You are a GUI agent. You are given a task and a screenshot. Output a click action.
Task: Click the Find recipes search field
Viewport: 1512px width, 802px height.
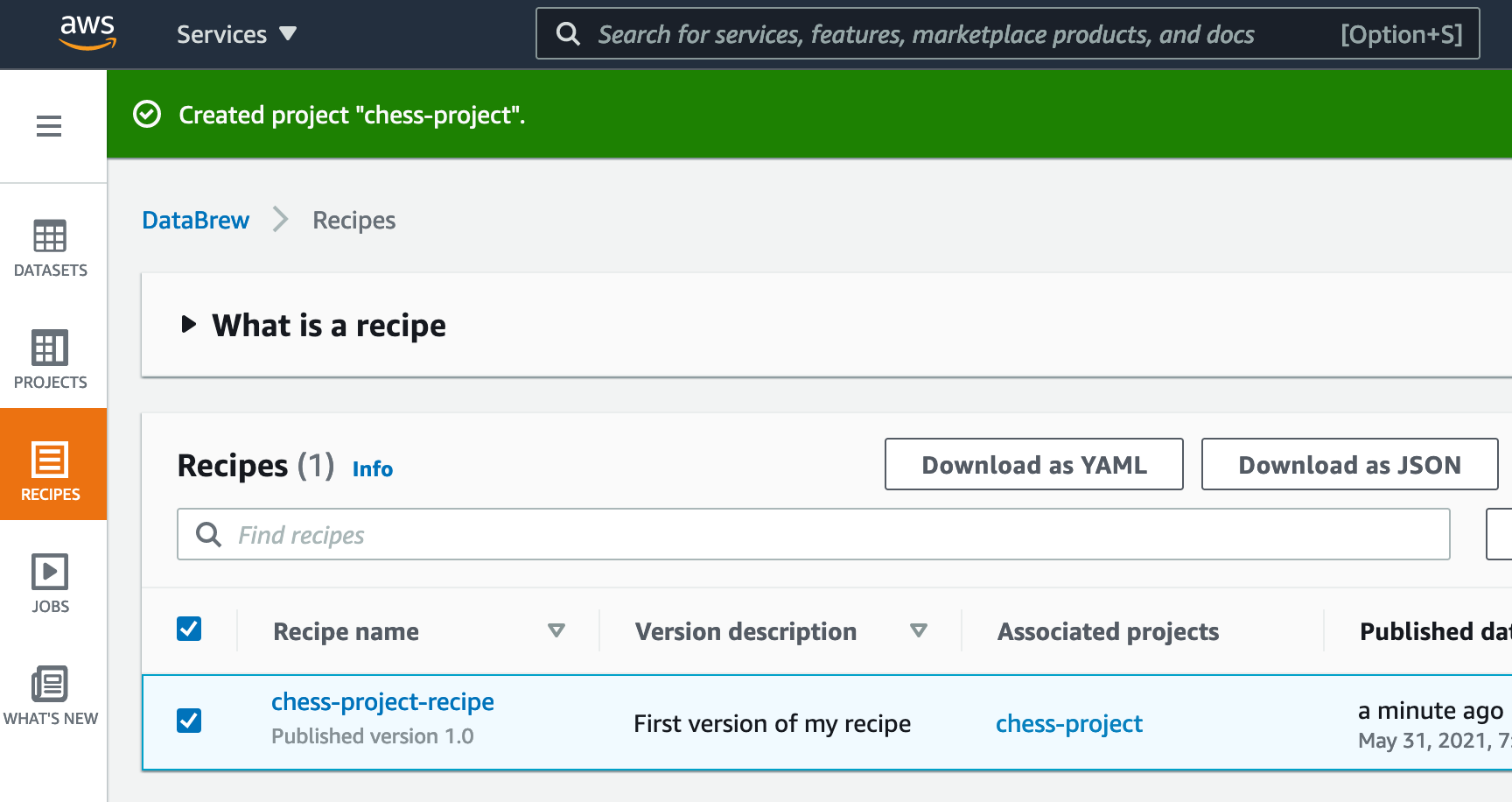[814, 534]
